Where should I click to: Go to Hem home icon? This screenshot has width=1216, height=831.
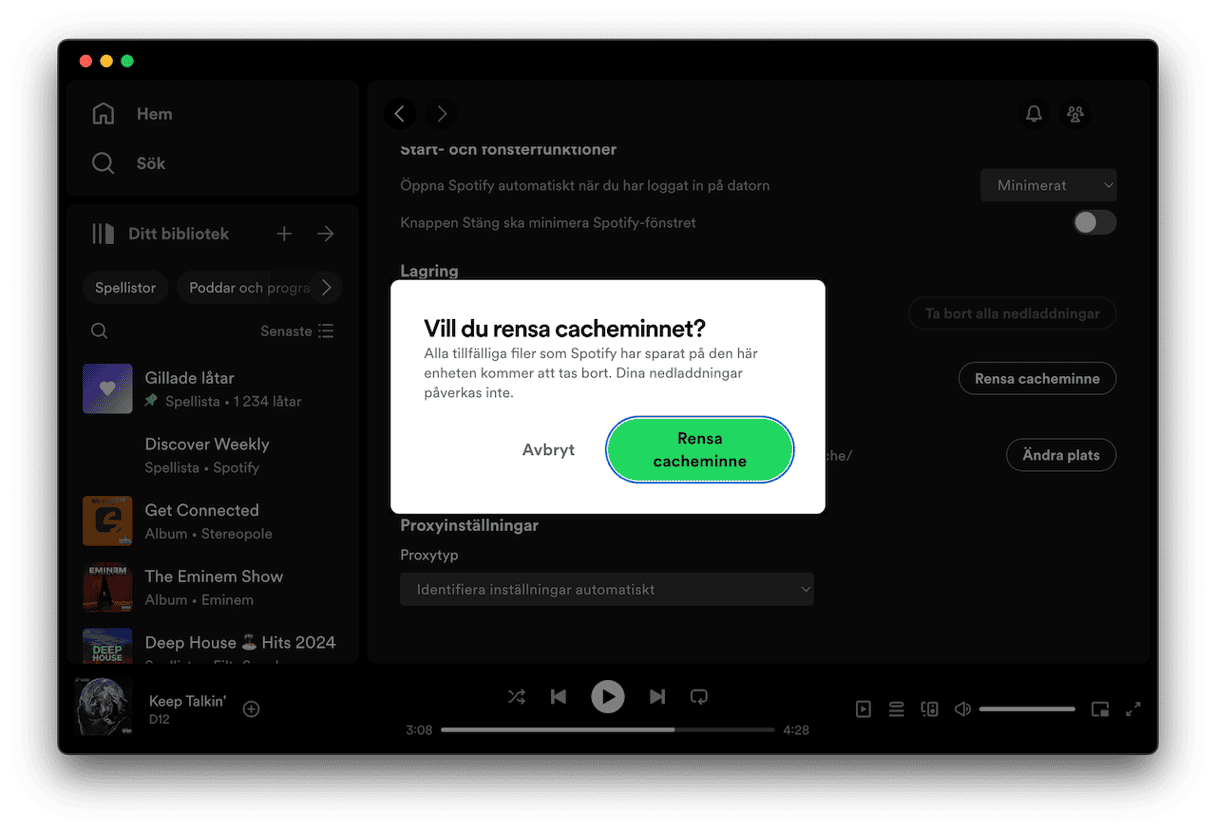pos(103,114)
